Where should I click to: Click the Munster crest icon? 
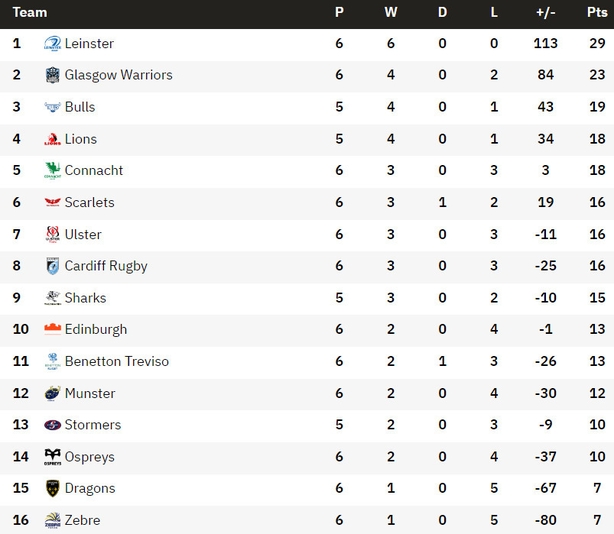(52, 393)
